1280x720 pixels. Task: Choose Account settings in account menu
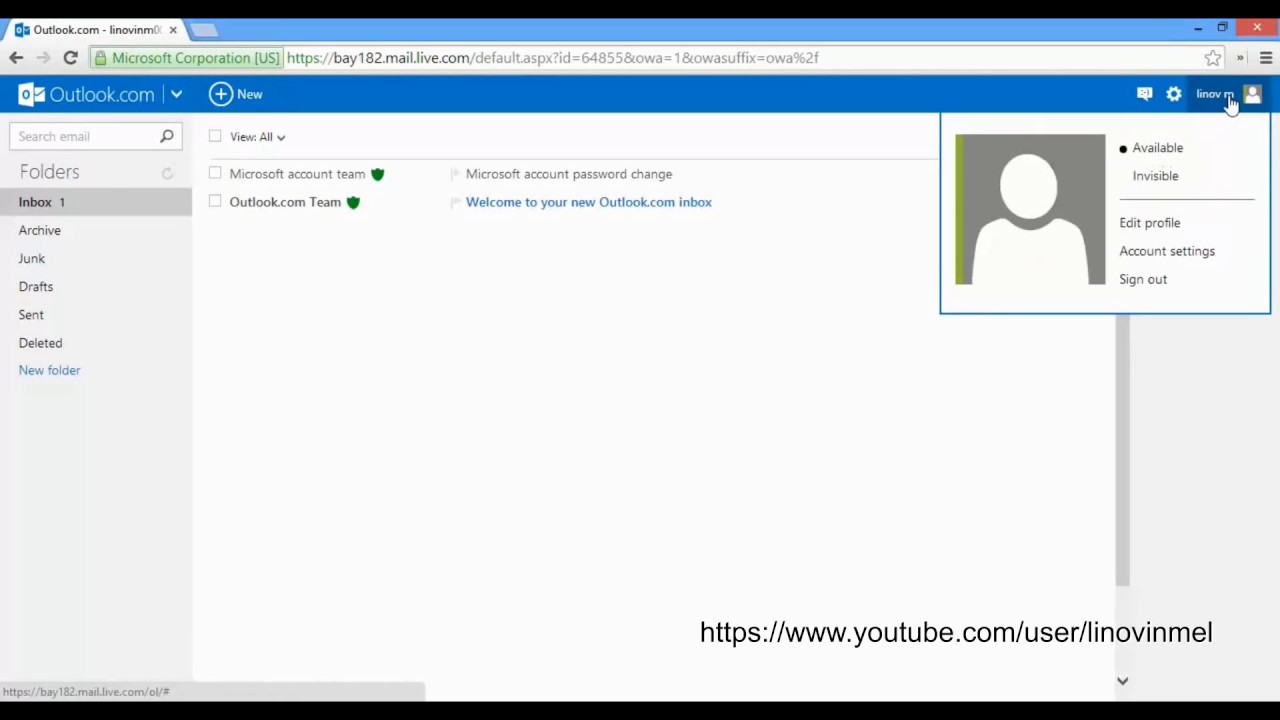(1167, 251)
